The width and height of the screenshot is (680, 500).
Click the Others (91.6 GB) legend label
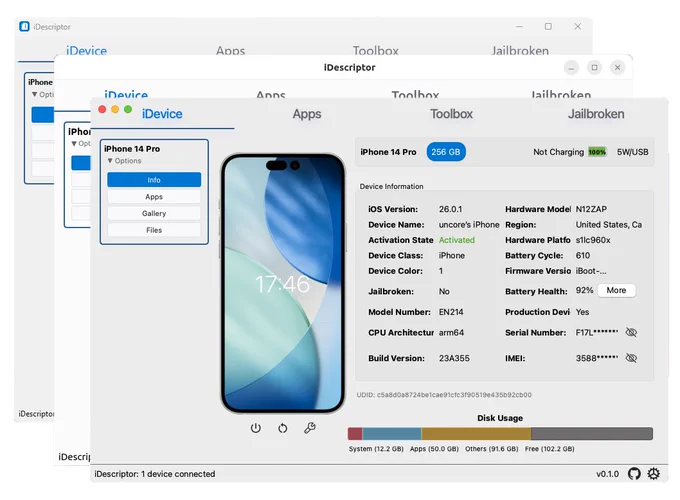pos(492,449)
